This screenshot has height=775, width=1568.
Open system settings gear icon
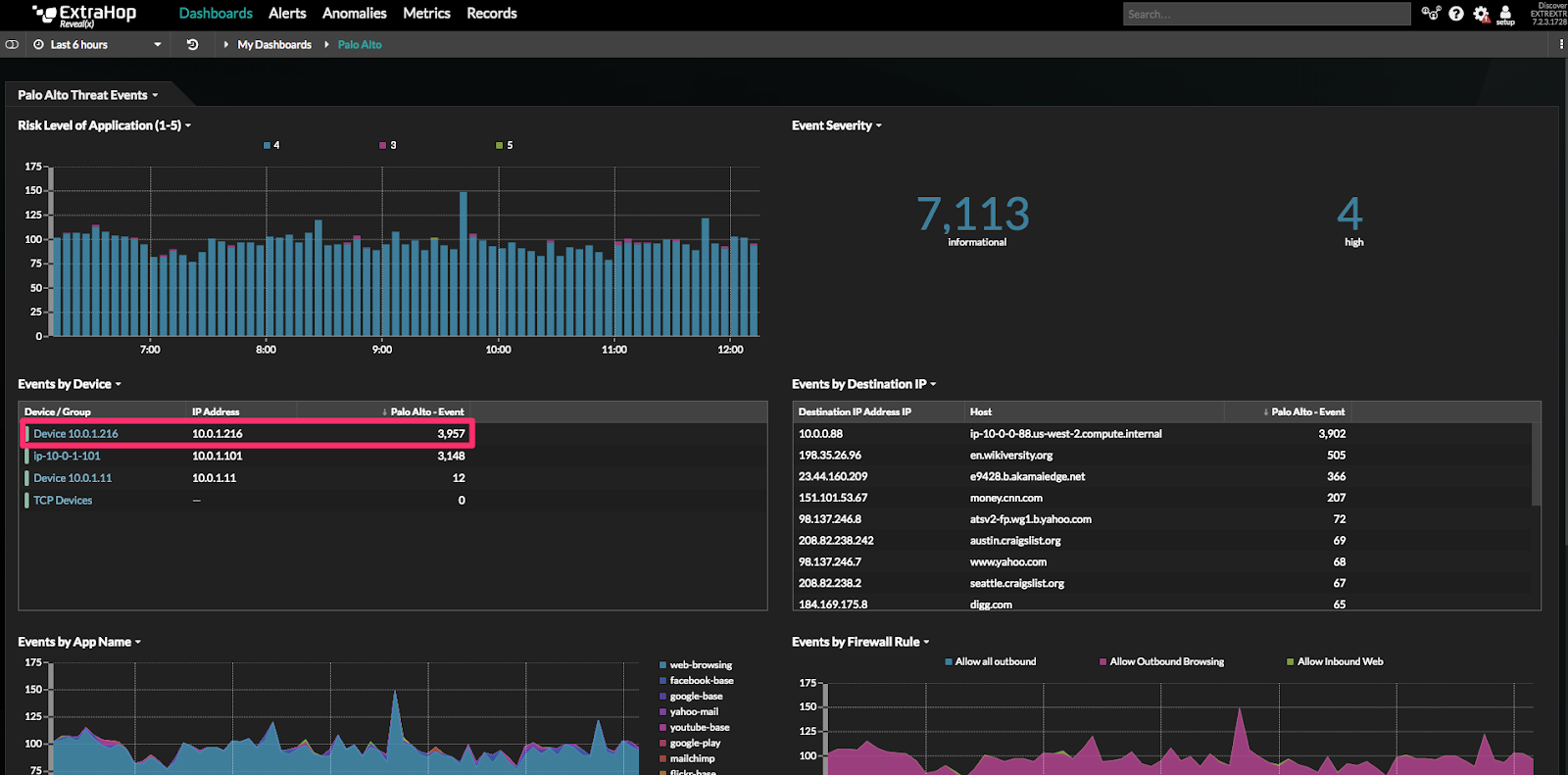click(x=1481, y=14)
